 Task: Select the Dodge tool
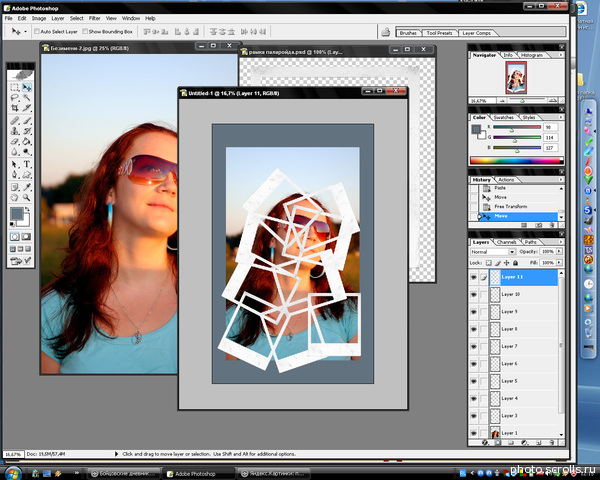pos(26,152)
